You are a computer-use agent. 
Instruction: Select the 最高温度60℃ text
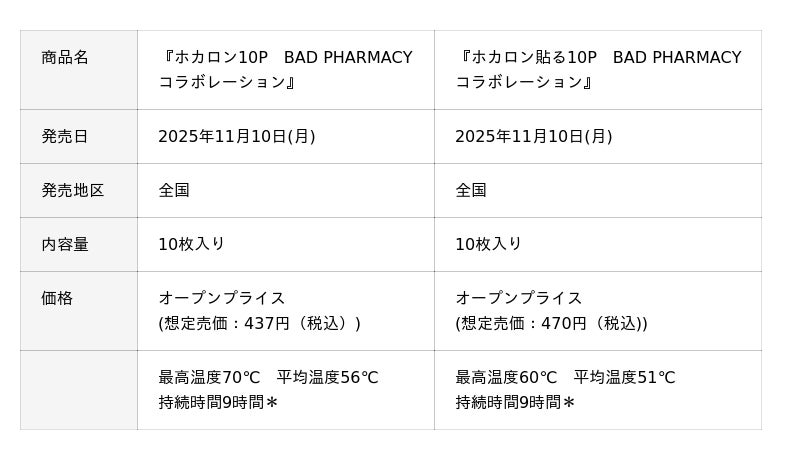[506, 378]
